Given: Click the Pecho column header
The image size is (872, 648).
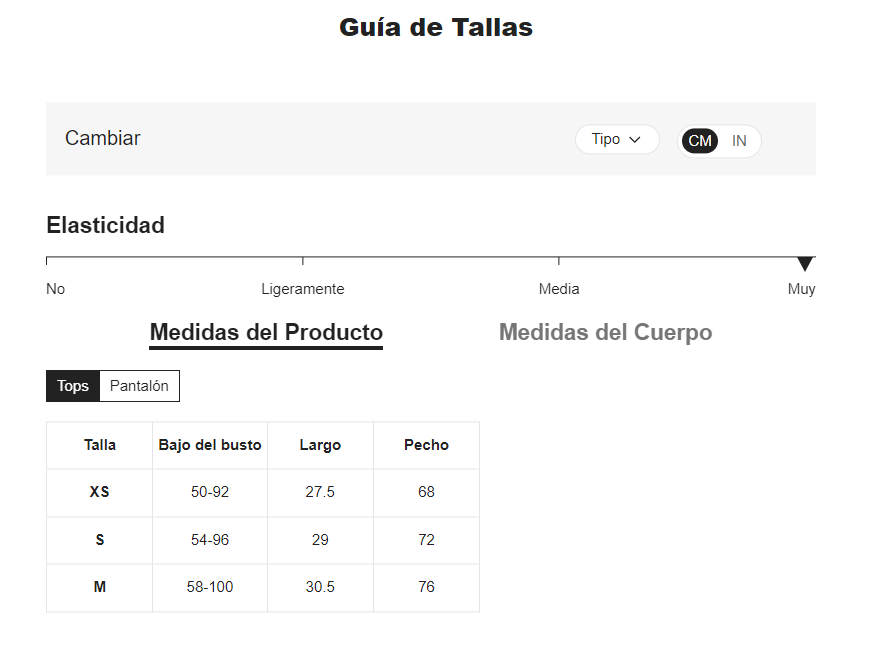Looking at the screenshot, I should [x=426, y=445].
